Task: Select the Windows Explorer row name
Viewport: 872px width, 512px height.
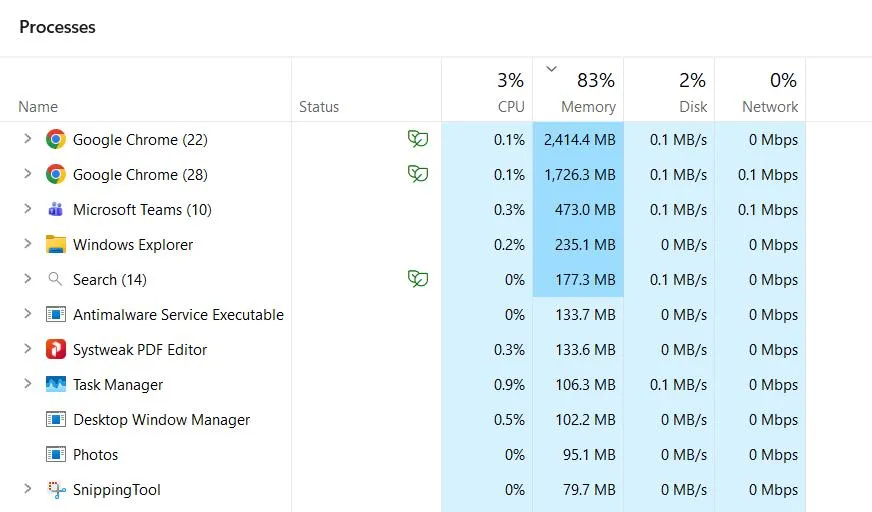Action: 133,245
